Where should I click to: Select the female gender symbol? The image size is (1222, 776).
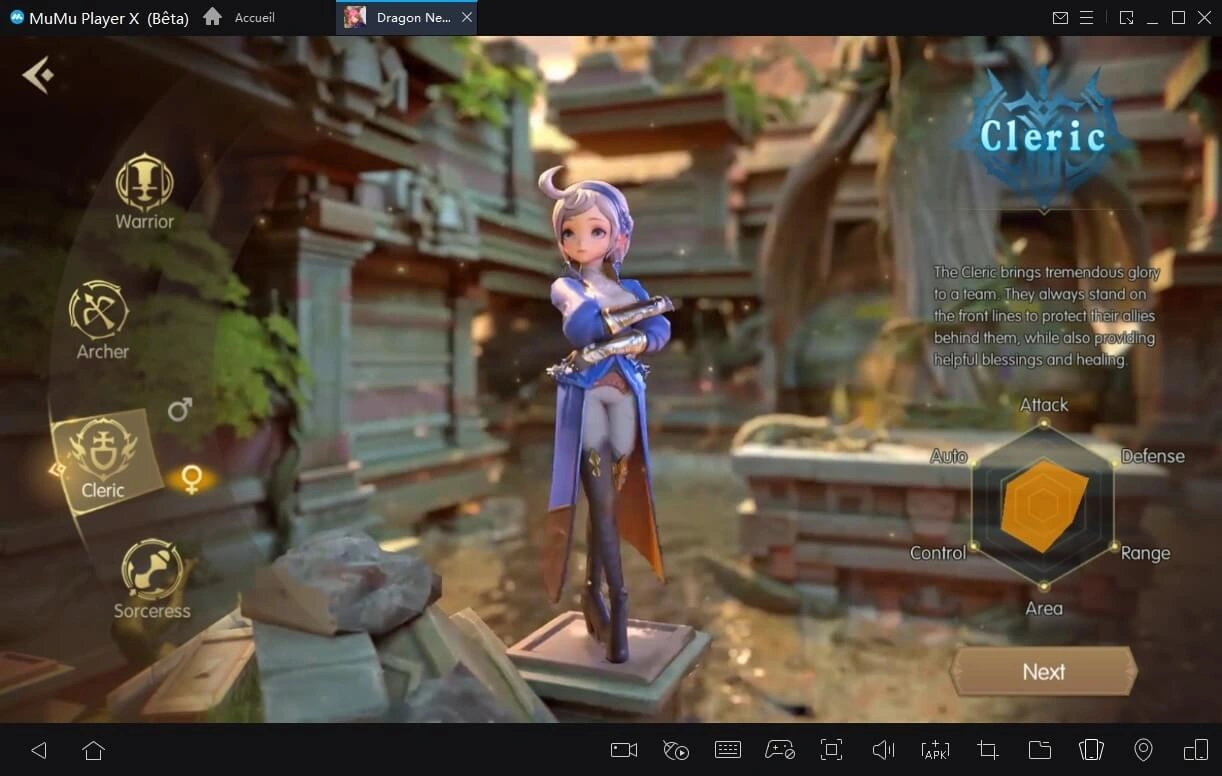(x=190, y=479)
